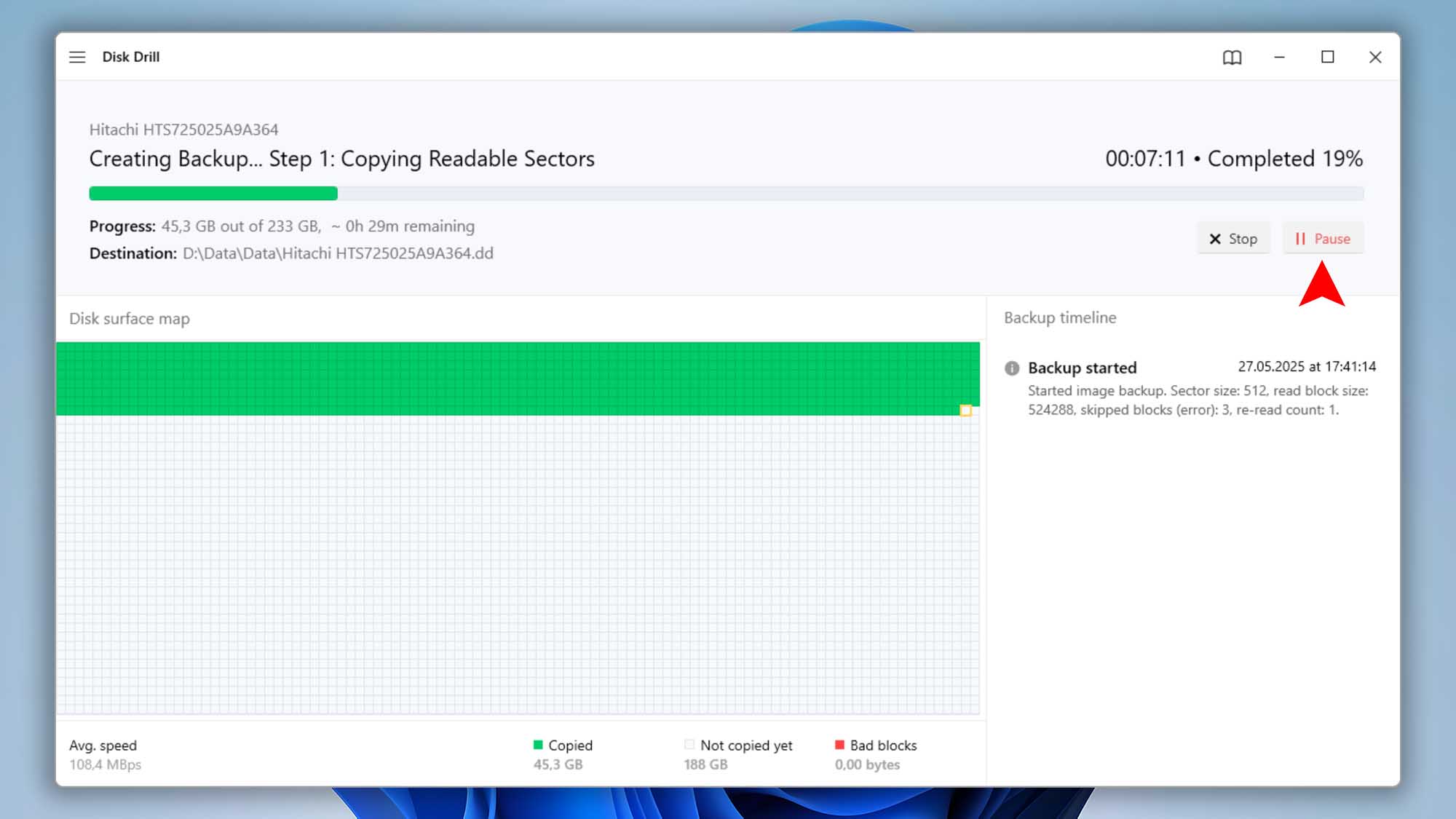Stop the backup process
Image resolution: width=1456 pixels, height=819 pixels.
pos(1233,239)
